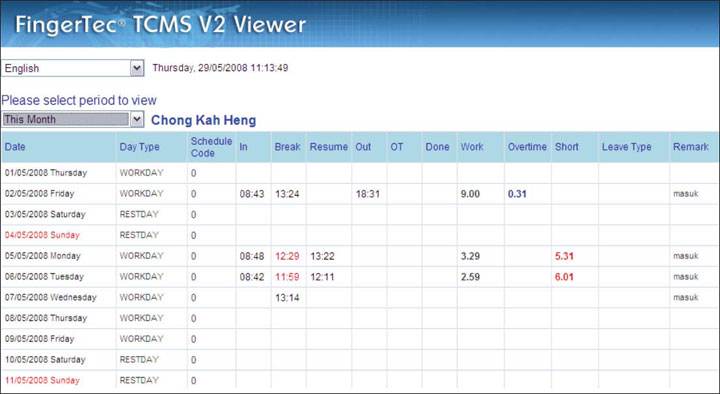Click the Leave Type column header
Image resolution: width=720 pixels, height=394 pixels.
tap(627, 147)
